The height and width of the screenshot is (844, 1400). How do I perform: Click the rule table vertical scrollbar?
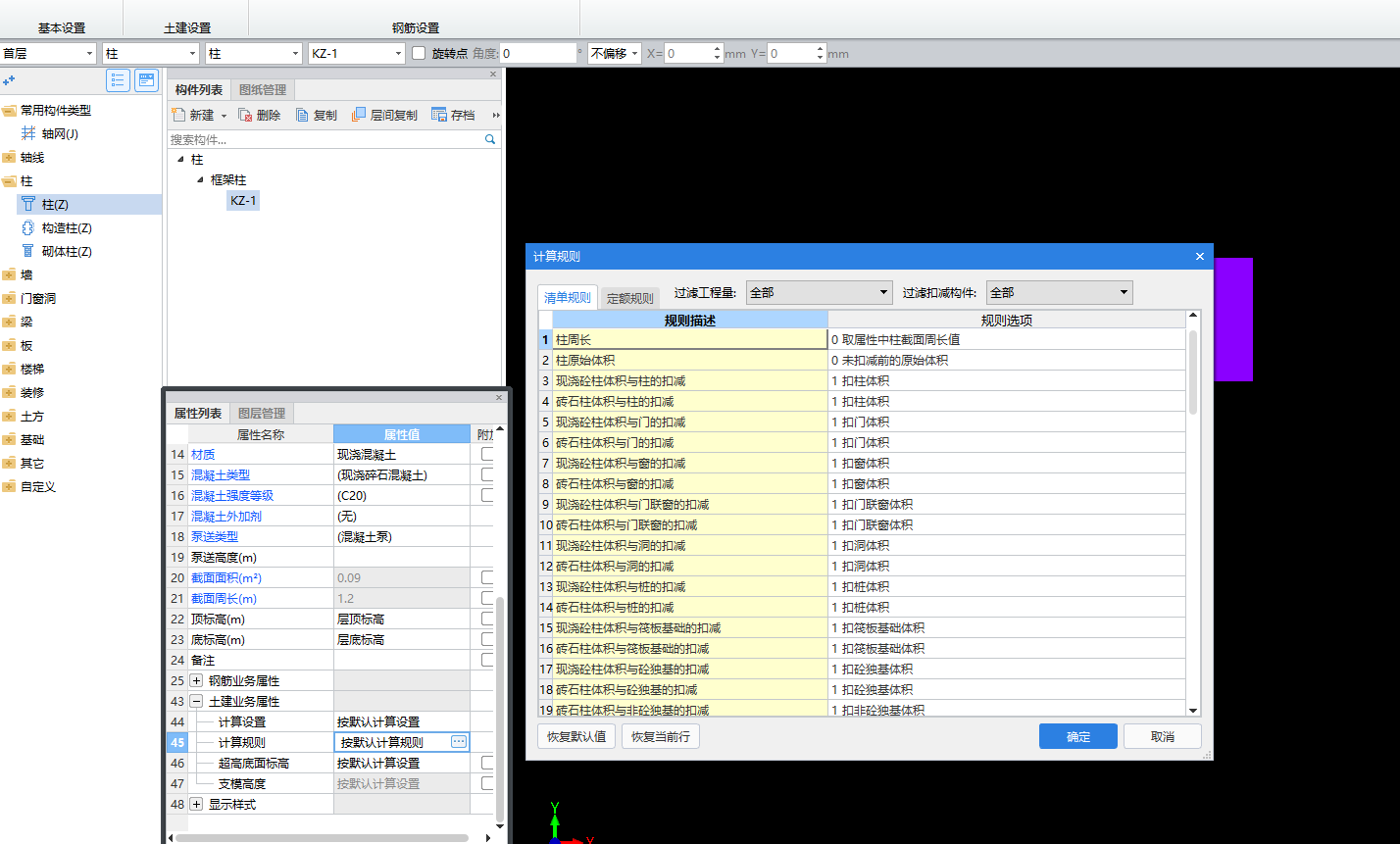(x=1193, y=372)
